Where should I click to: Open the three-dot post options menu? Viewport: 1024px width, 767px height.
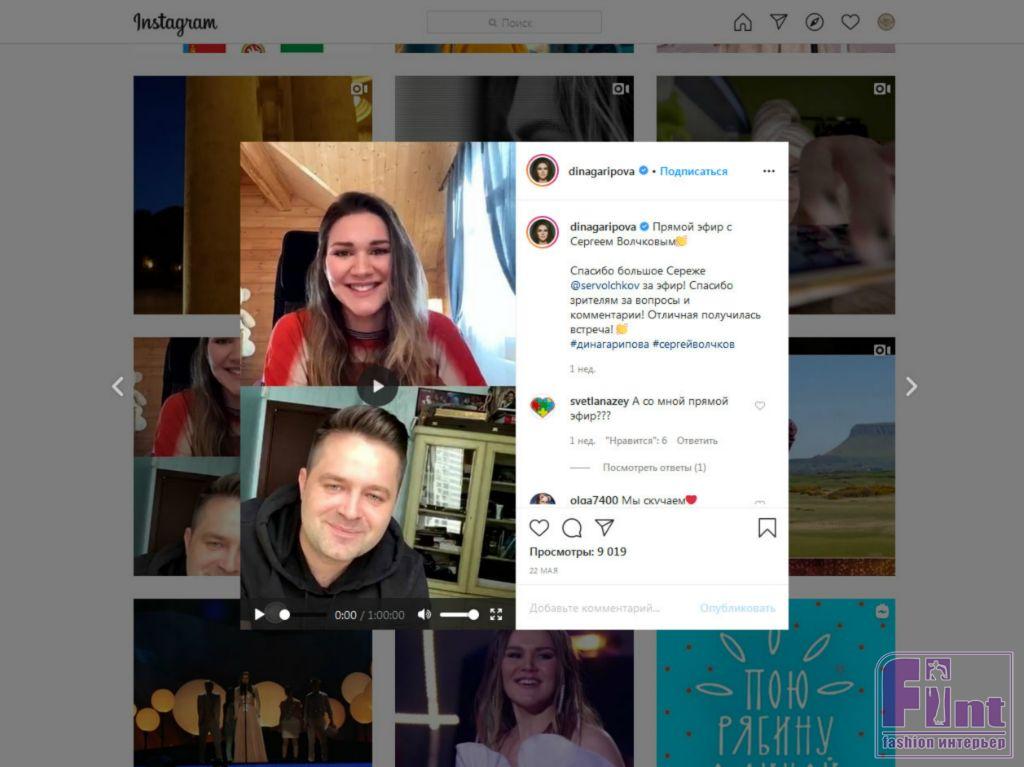(x=768, y=171)
